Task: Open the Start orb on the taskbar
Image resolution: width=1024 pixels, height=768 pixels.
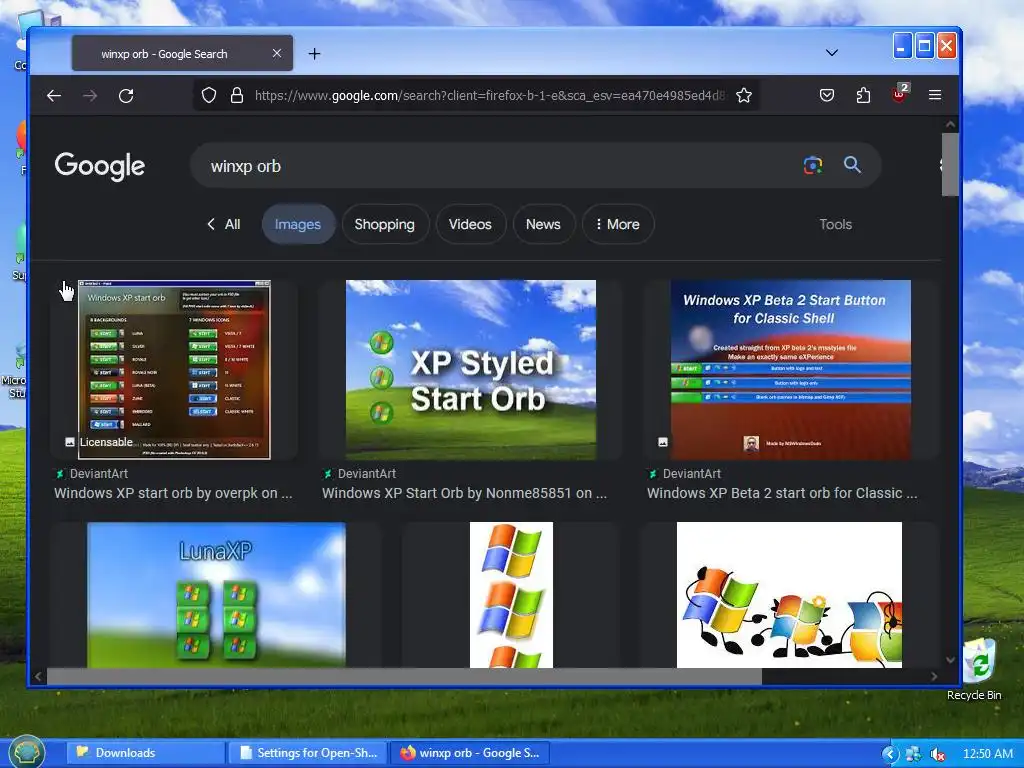Action: 26,752
